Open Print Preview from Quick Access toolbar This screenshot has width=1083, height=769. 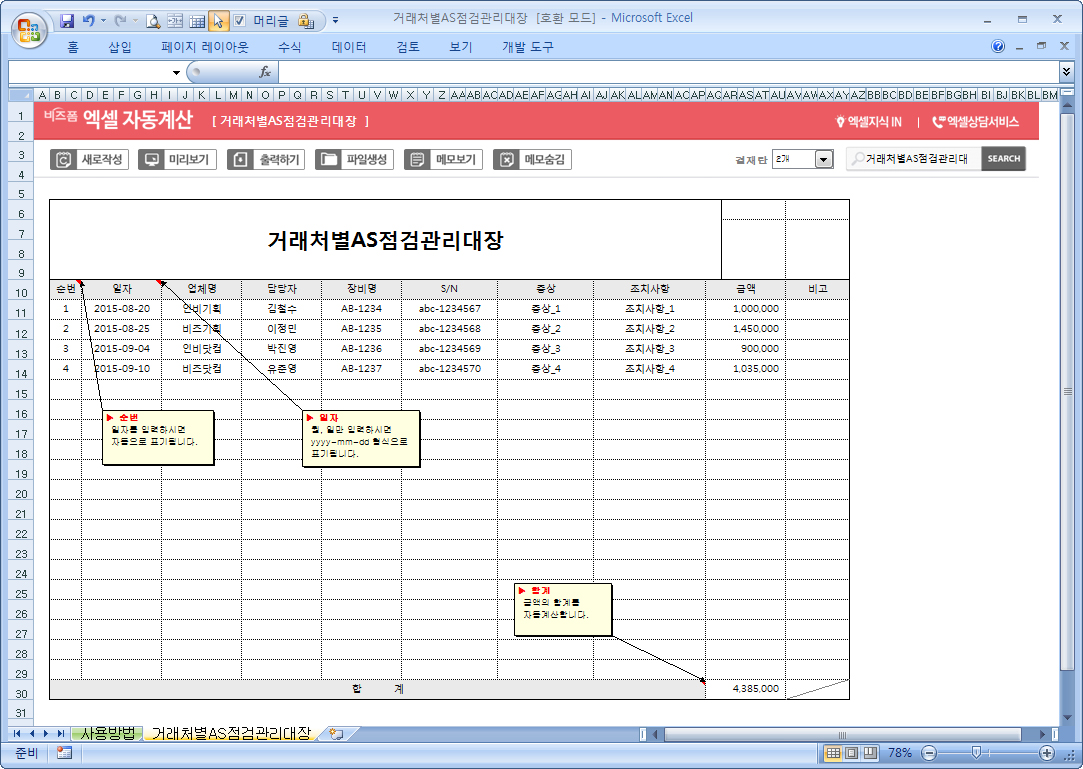(153, 21)
